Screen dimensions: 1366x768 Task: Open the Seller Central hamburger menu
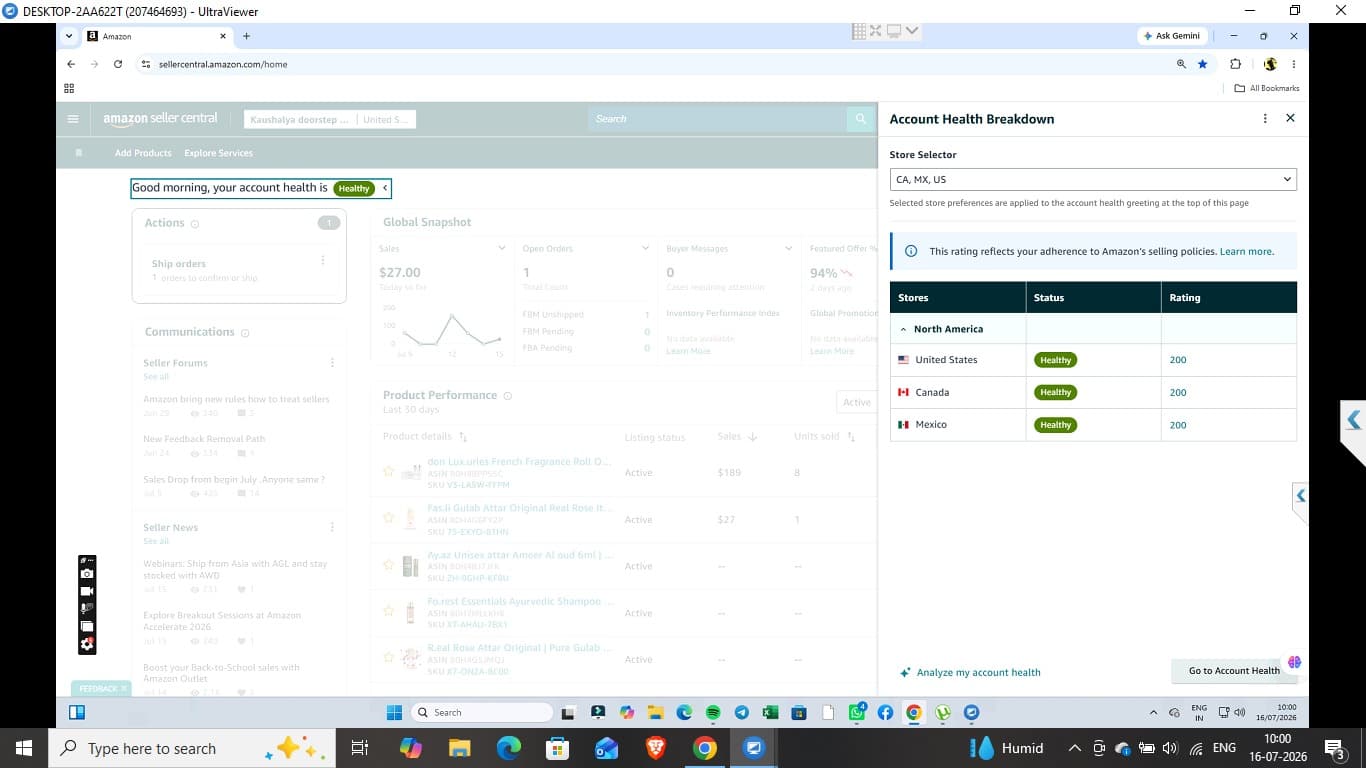pyautogui.click(x=72, y=119)
